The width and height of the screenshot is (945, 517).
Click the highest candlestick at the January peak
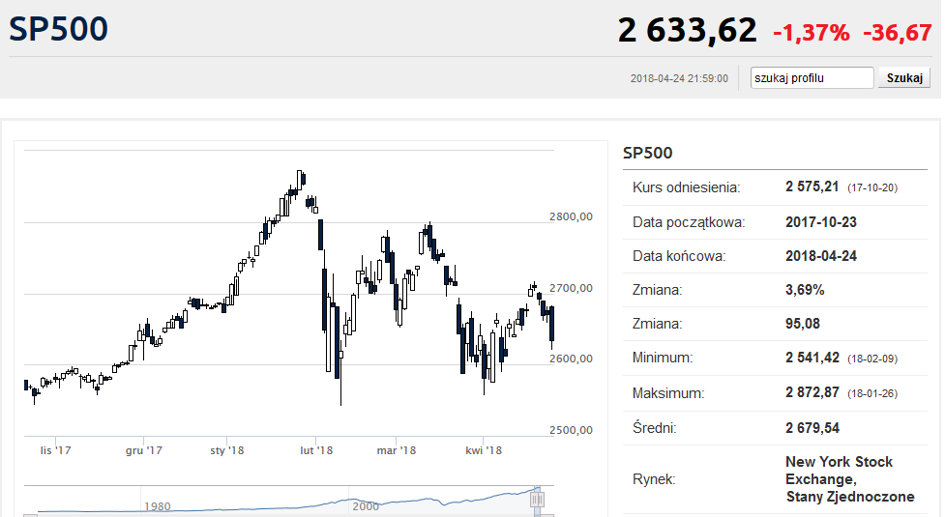click(300, 179)
